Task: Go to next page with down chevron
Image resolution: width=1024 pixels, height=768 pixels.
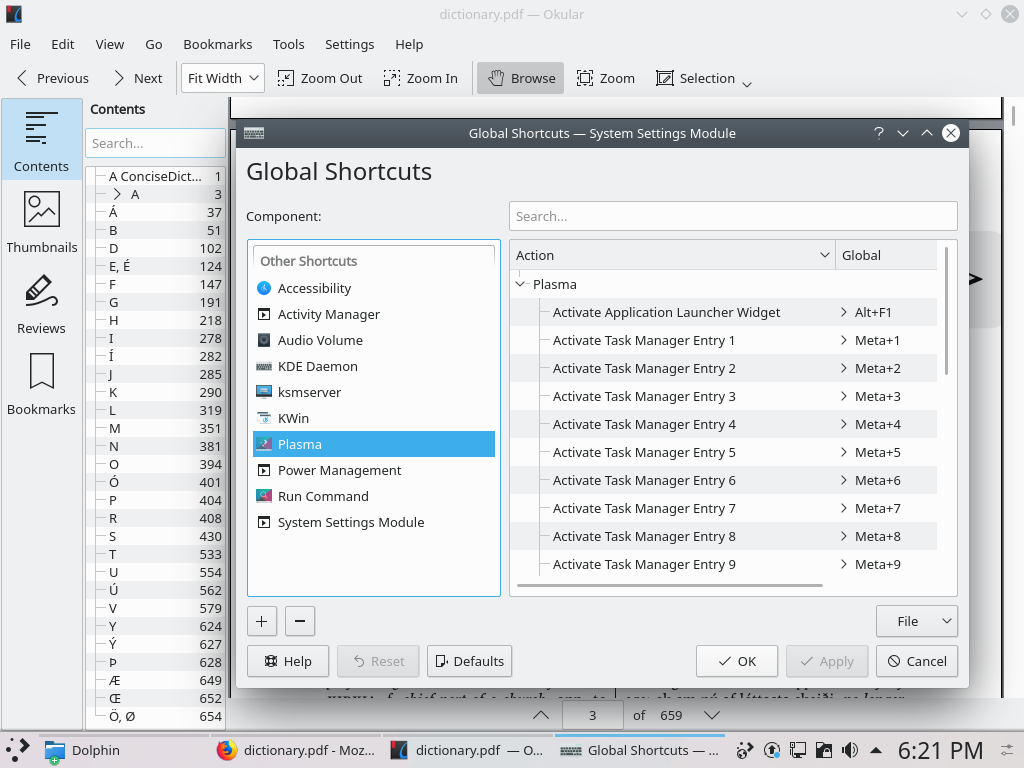Action: click(x=712, y=715)
